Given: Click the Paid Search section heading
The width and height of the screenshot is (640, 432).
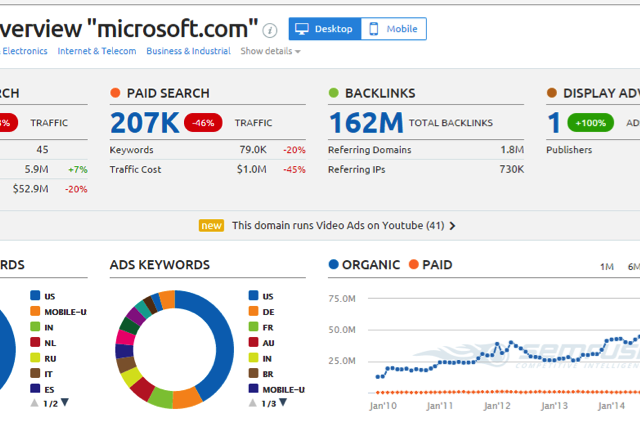Looking at the screenshot, I should click(x=168, y=93).
